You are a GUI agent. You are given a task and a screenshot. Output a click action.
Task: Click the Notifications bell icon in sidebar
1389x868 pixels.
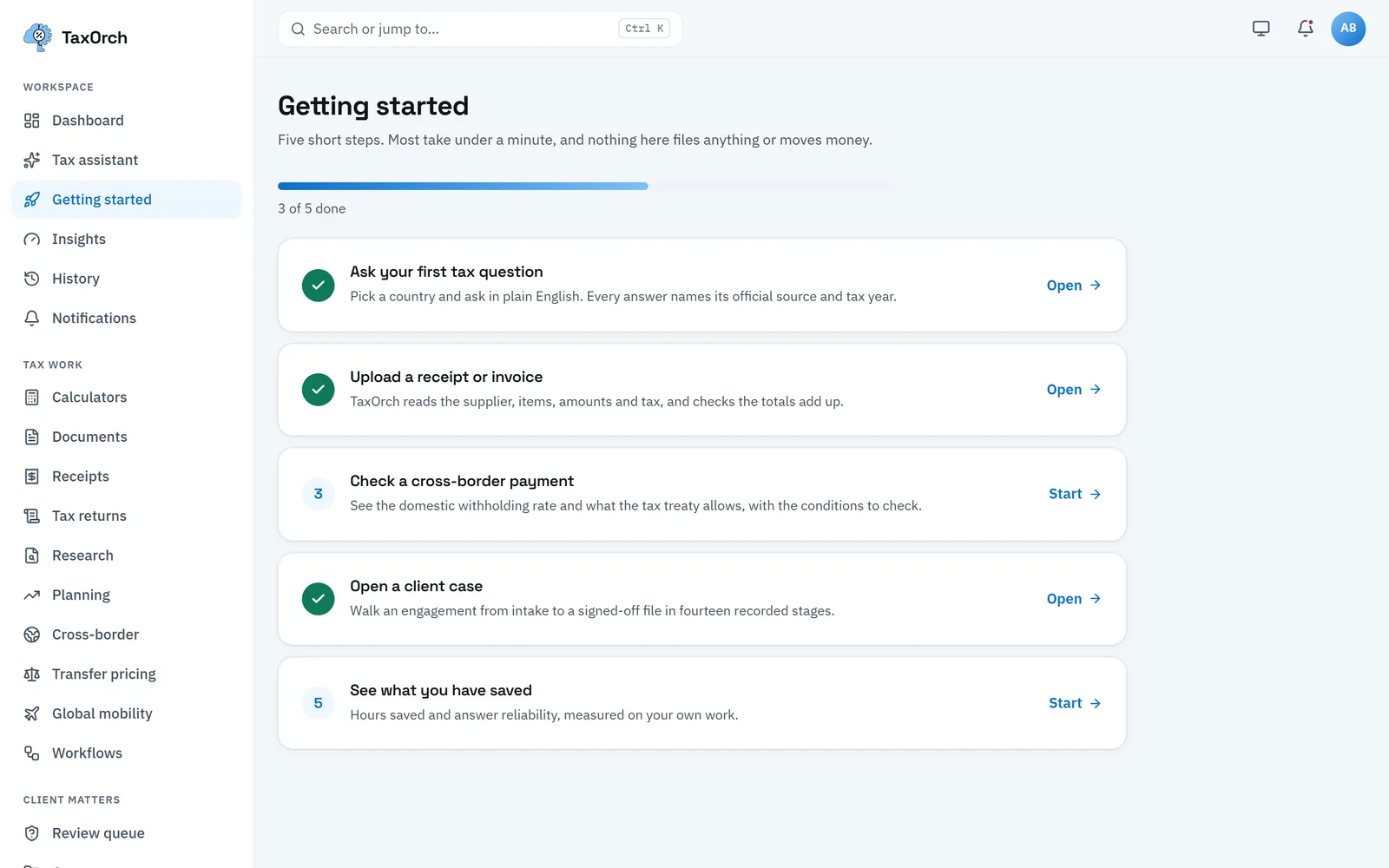pyautogui.click(x=32, y=318)
